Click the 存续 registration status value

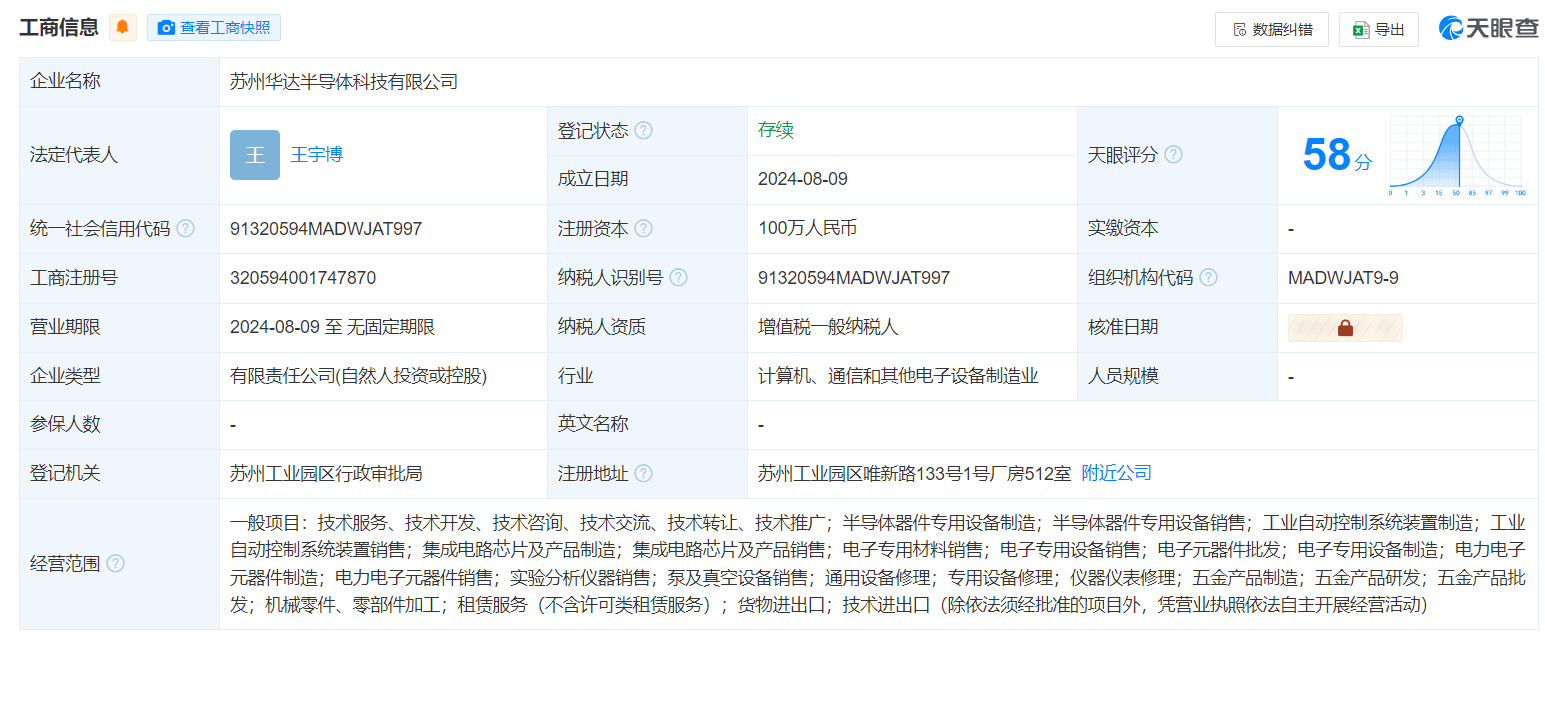(776, 131)
